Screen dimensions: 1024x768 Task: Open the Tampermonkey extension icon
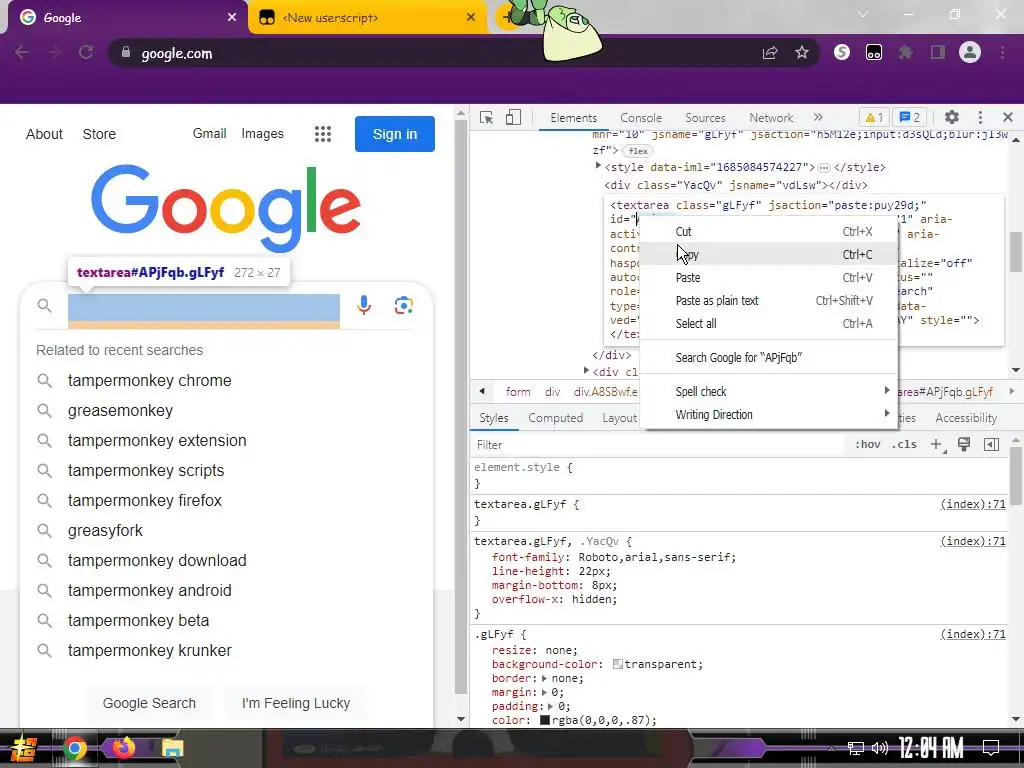874,53
